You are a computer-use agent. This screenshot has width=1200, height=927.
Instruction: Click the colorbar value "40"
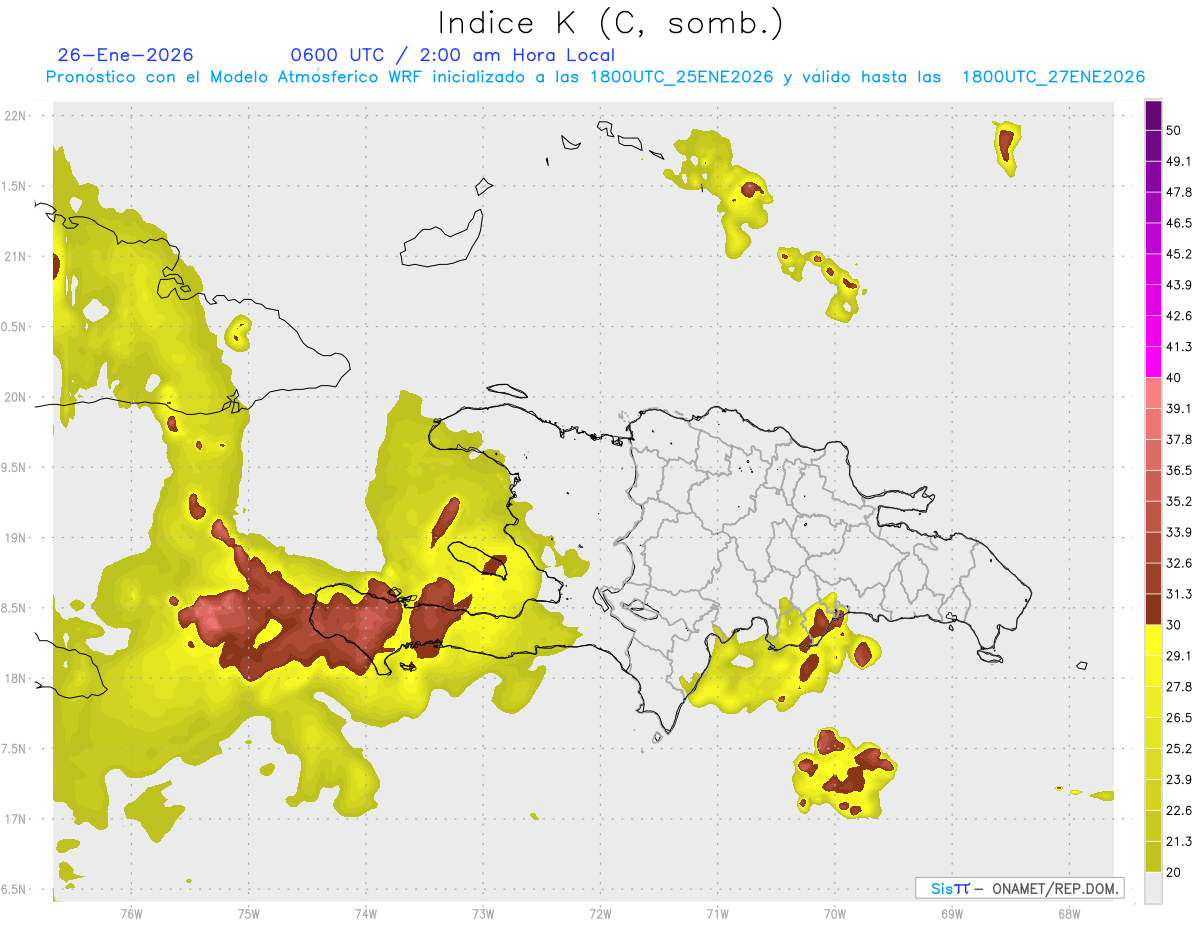click(x=1174, y=378)
